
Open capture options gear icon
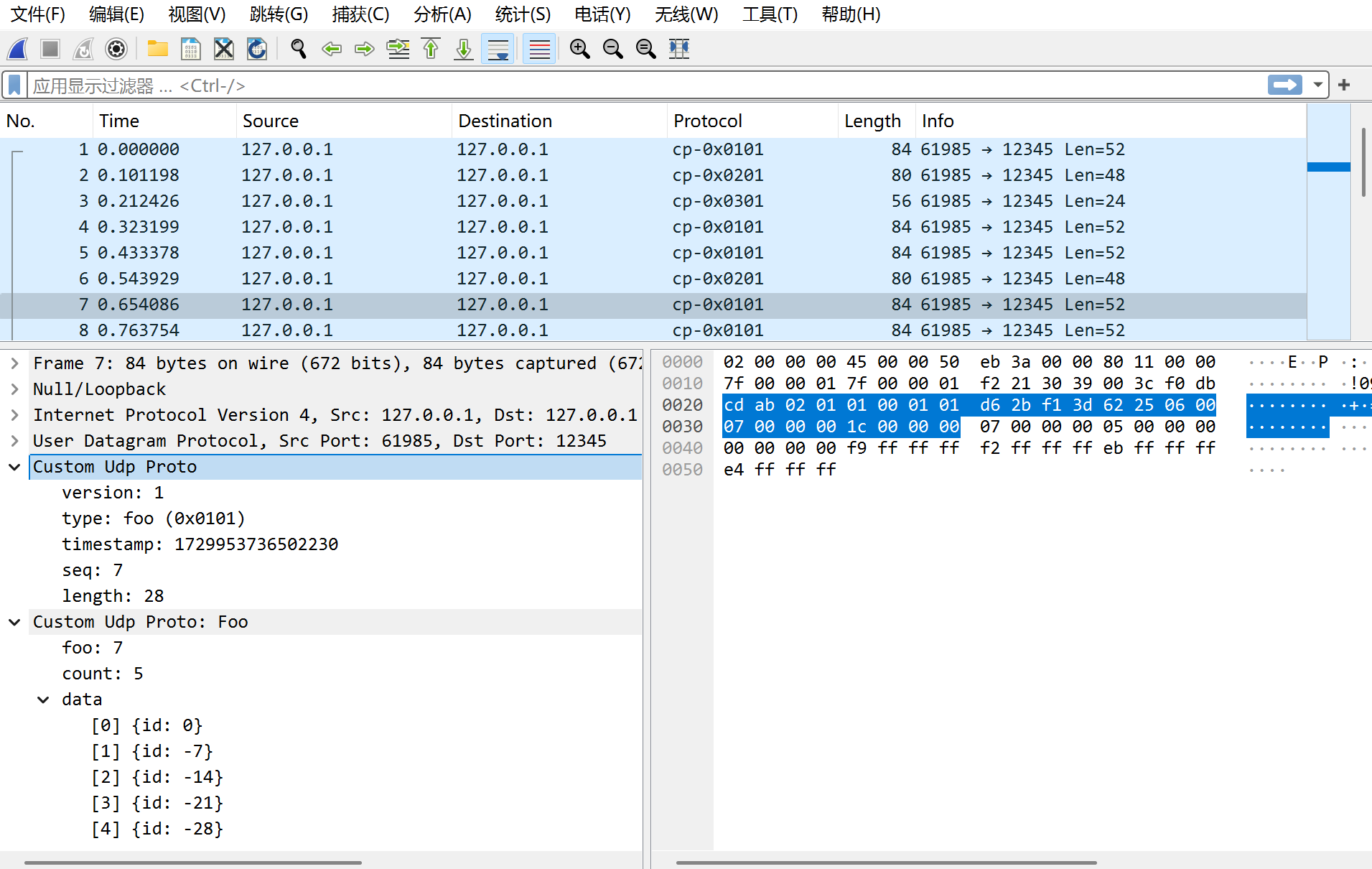coord(116,49)
